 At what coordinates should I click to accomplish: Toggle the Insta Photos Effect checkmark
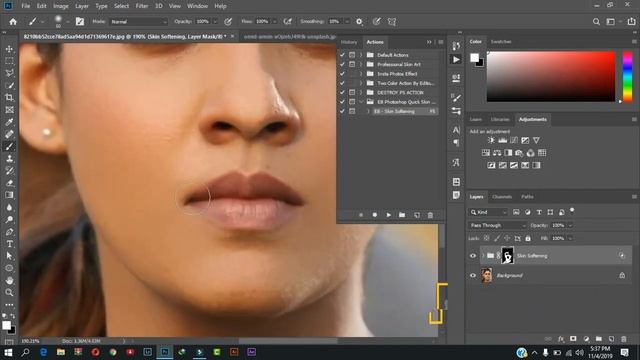click(342, 73)
